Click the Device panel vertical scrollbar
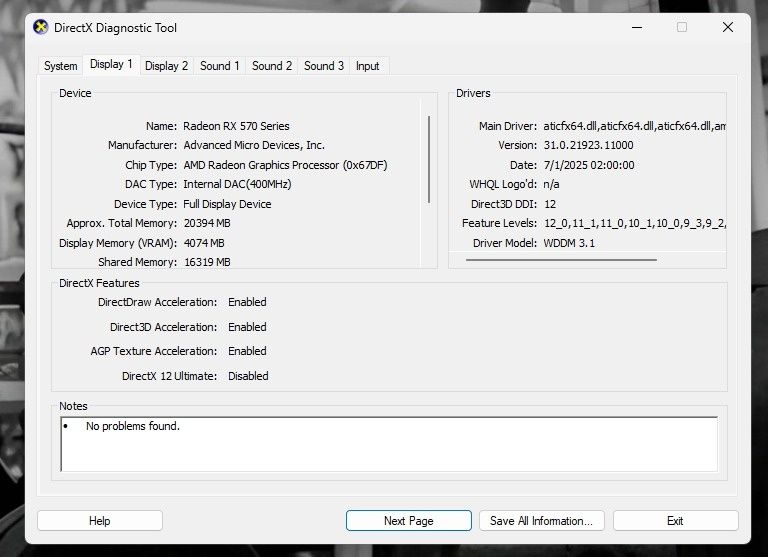The width and height of the screenshot is (768, 557). pyautogui.click(x=429, y=159)
